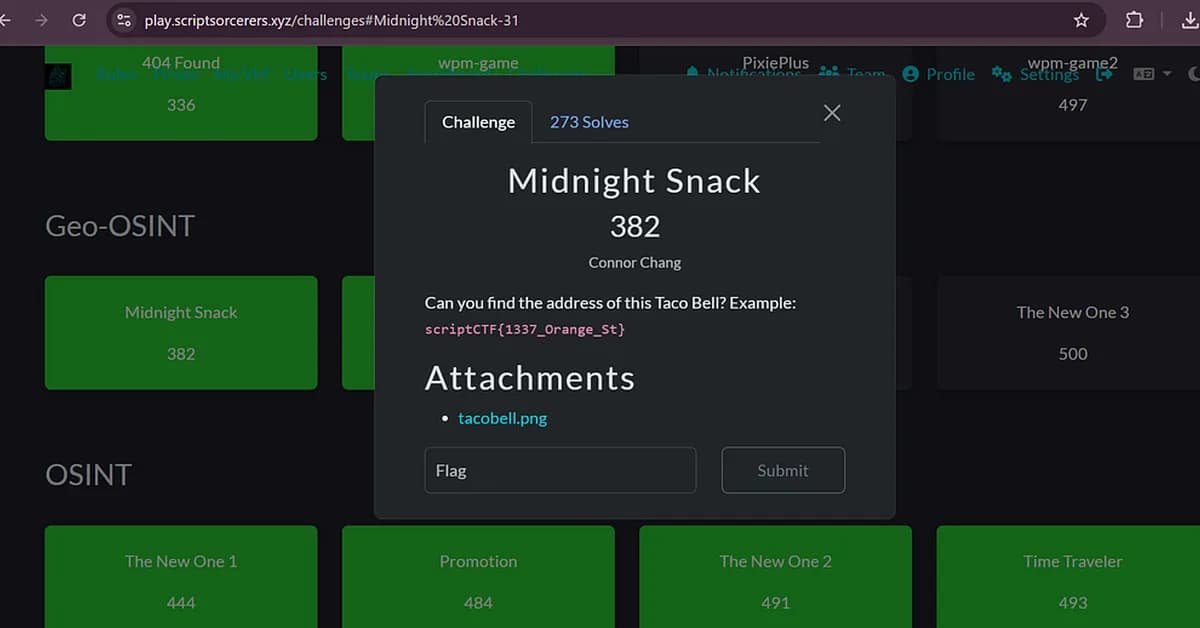Open the browser extensions puzzle icon
This screenshot has height=628, width=1200.
pos(1134,20)
